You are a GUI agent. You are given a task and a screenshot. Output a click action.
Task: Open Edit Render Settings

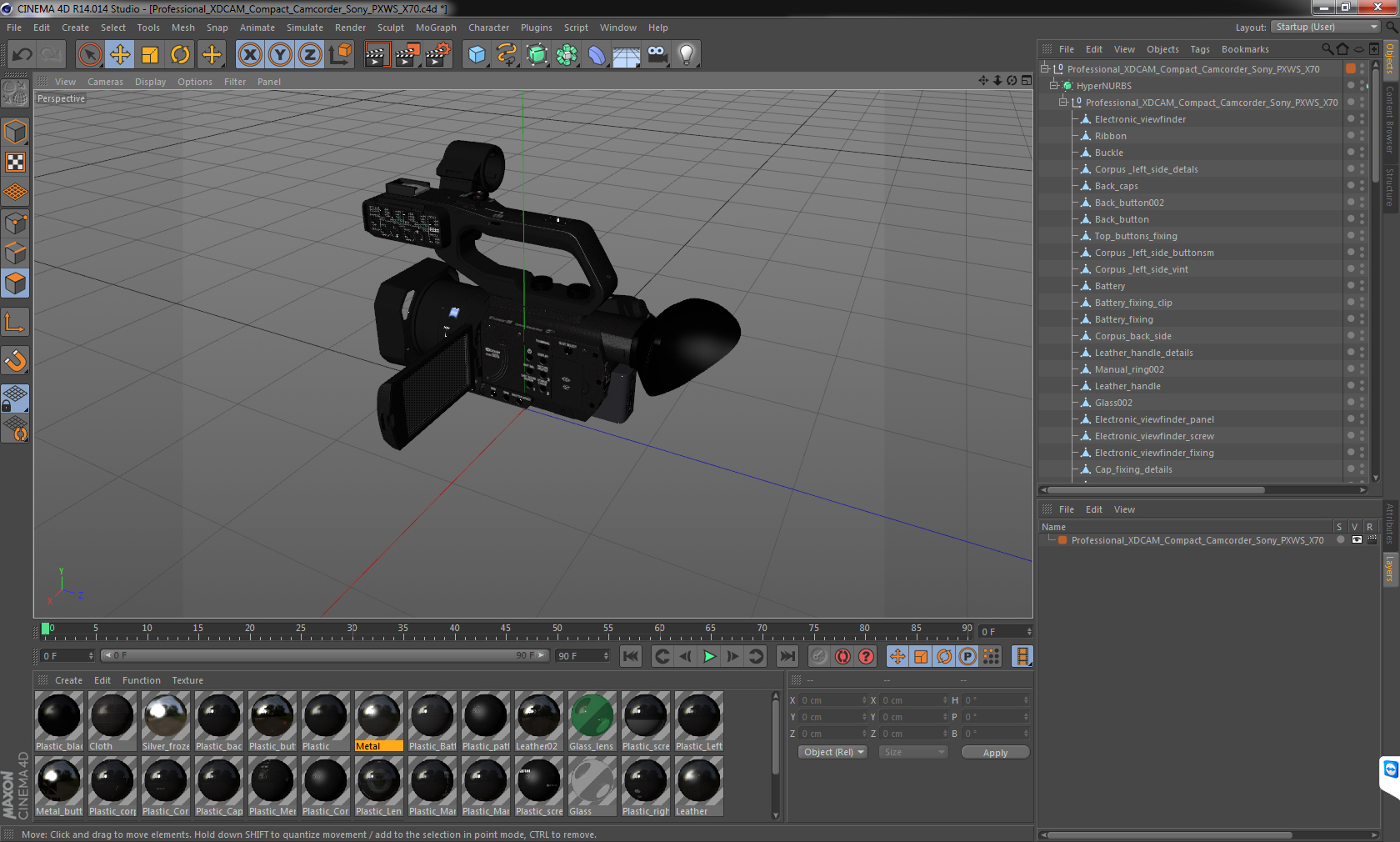[438, 55]
